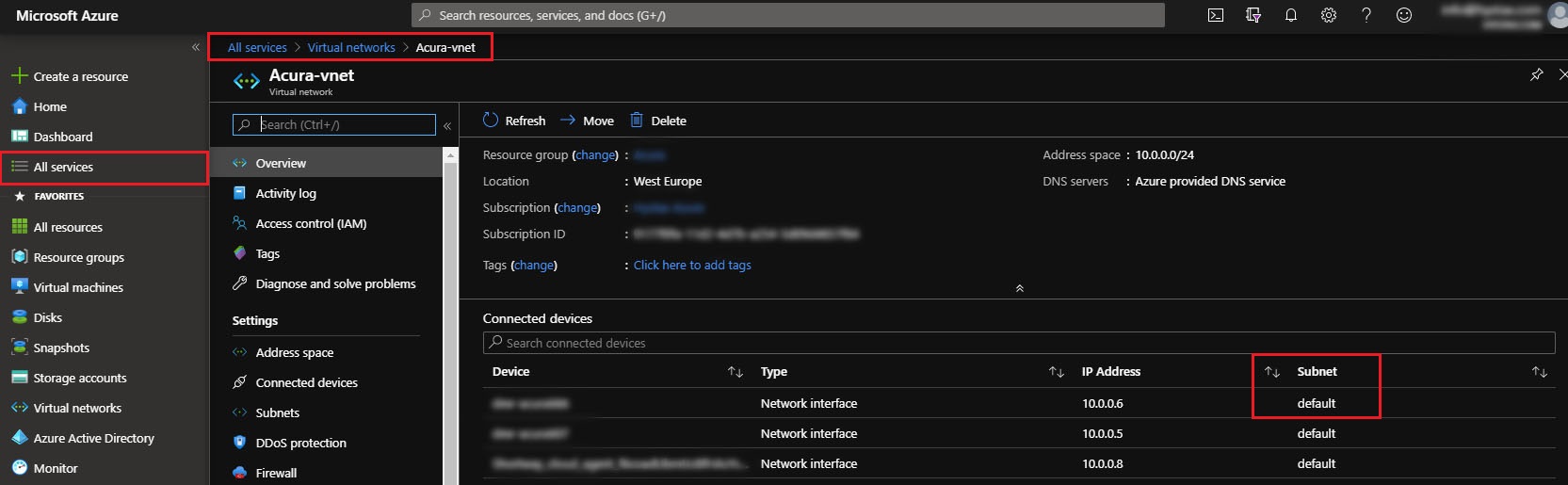Open the notifications bell

pyautogui.click(x=1291, y=15)
